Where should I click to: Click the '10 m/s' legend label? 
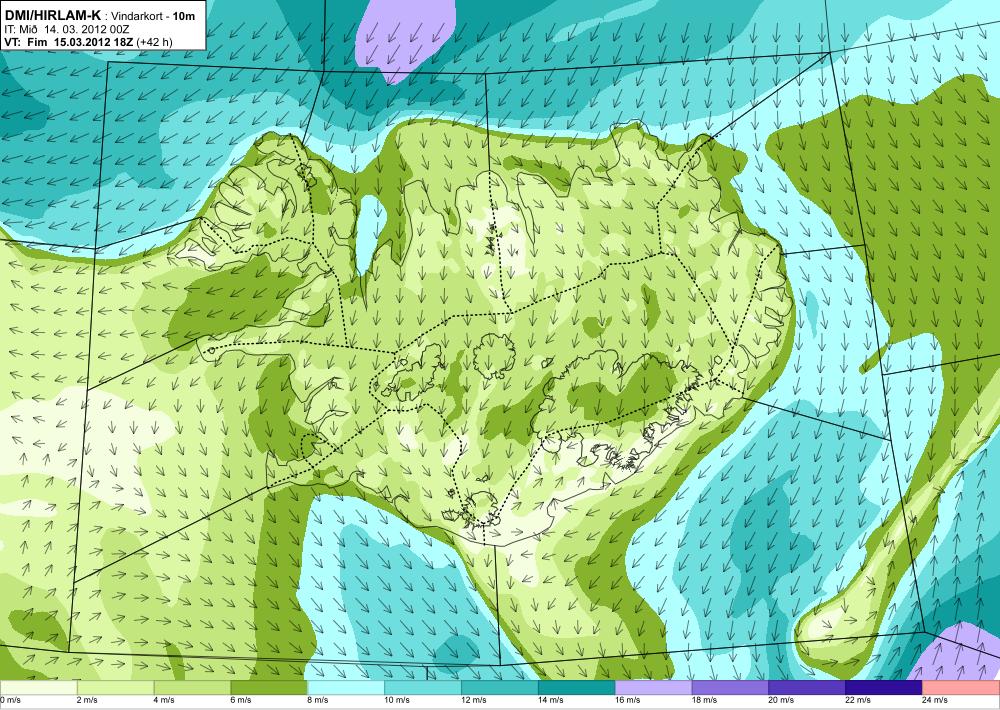(397, 700)
